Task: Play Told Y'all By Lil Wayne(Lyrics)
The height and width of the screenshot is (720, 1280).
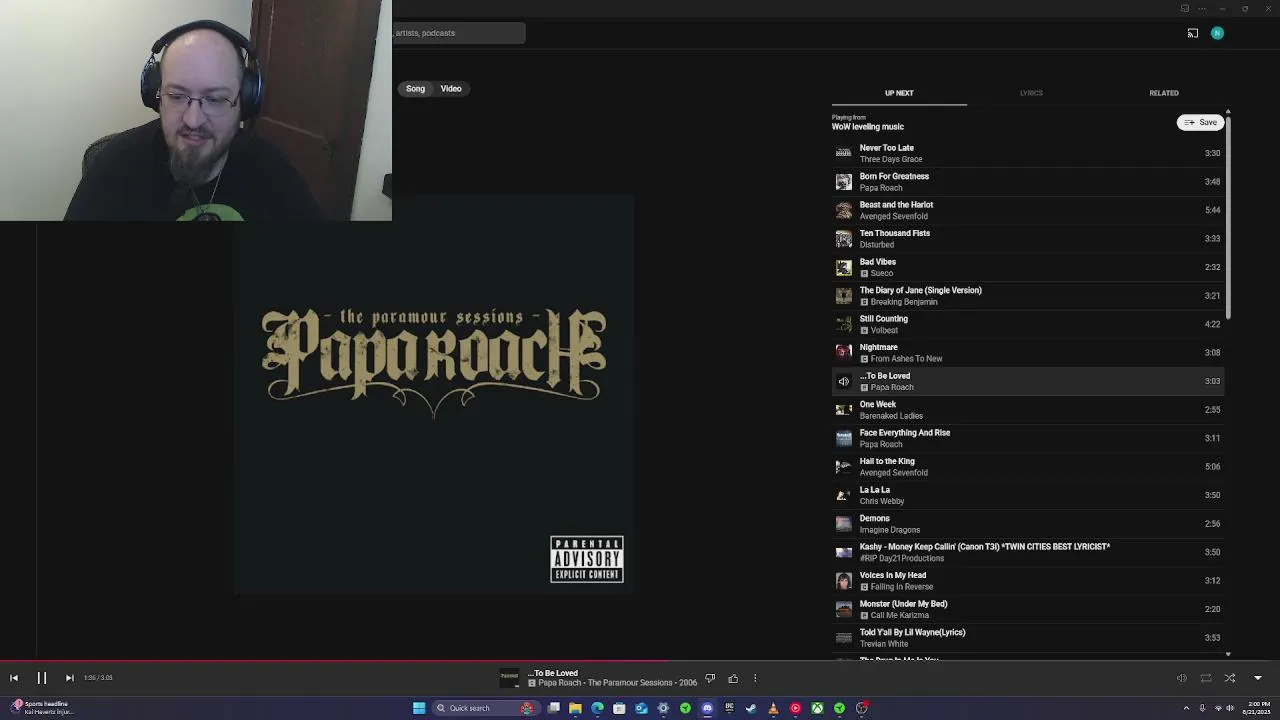Action: (1027, 638)
